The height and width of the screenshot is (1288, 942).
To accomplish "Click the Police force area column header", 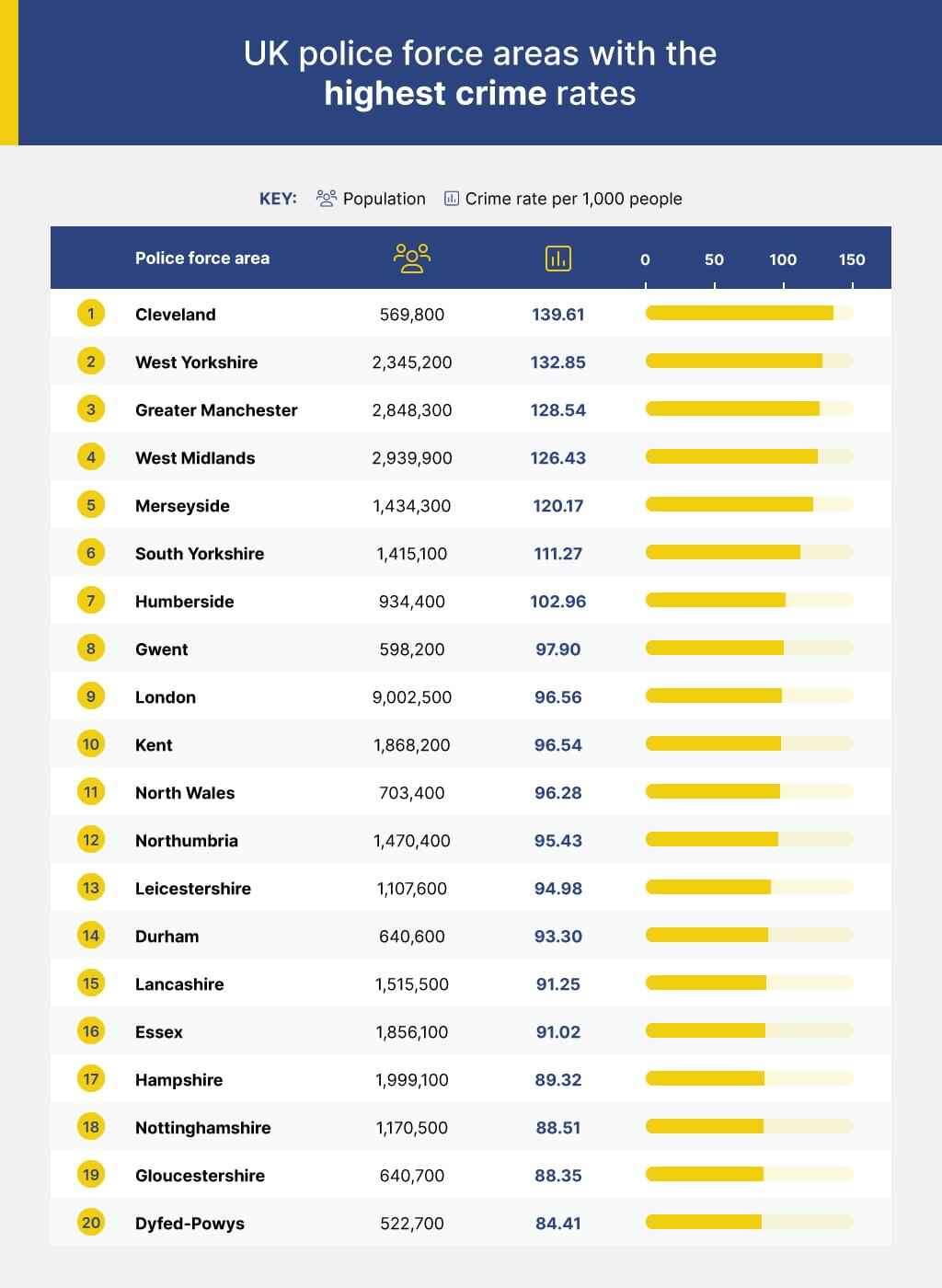I will click(x=202, y=259).
